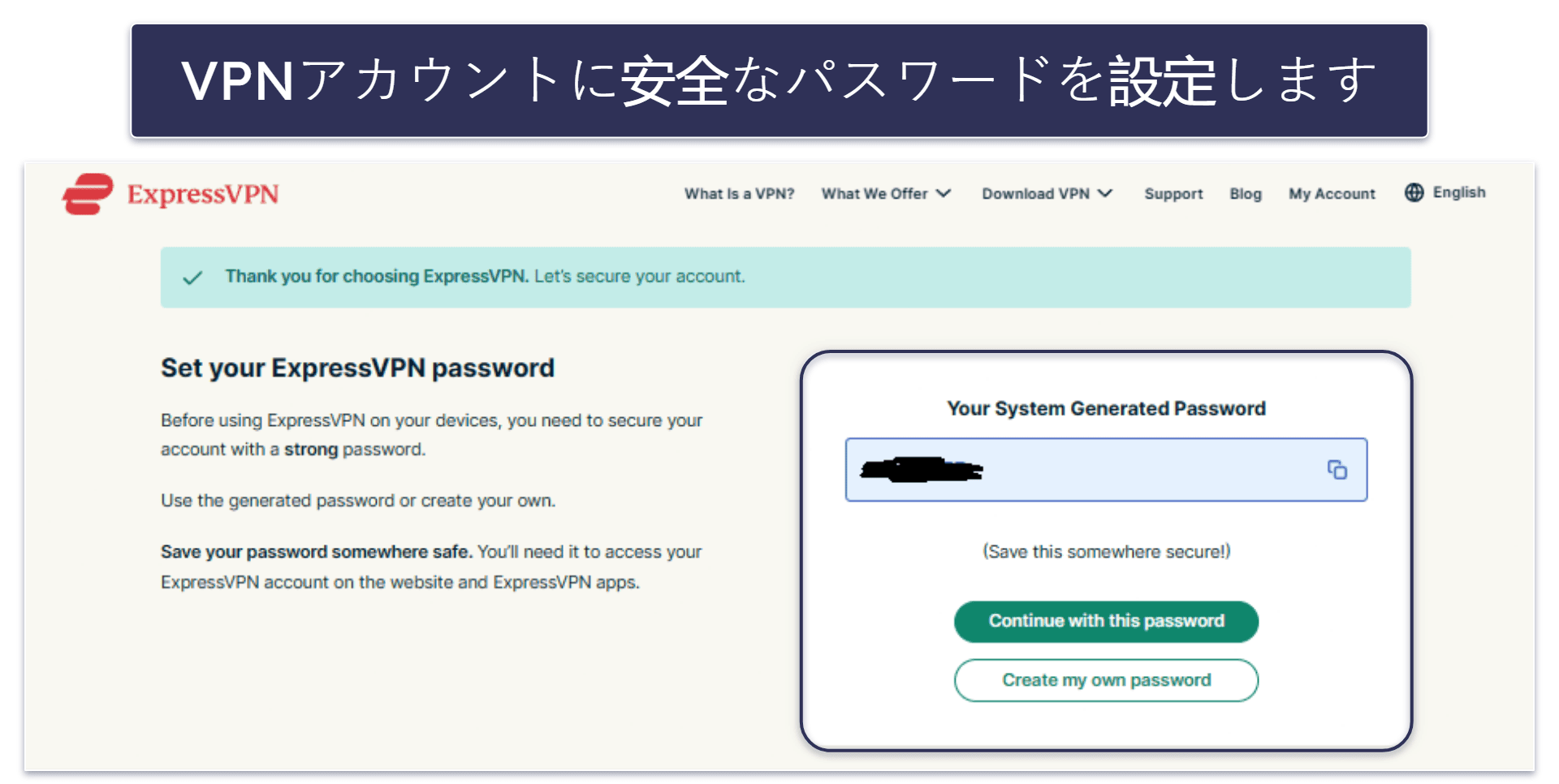The image size is (1559, 784).
Task: Click the Your System Generated Password title
Action: [x=1106, y=408]
